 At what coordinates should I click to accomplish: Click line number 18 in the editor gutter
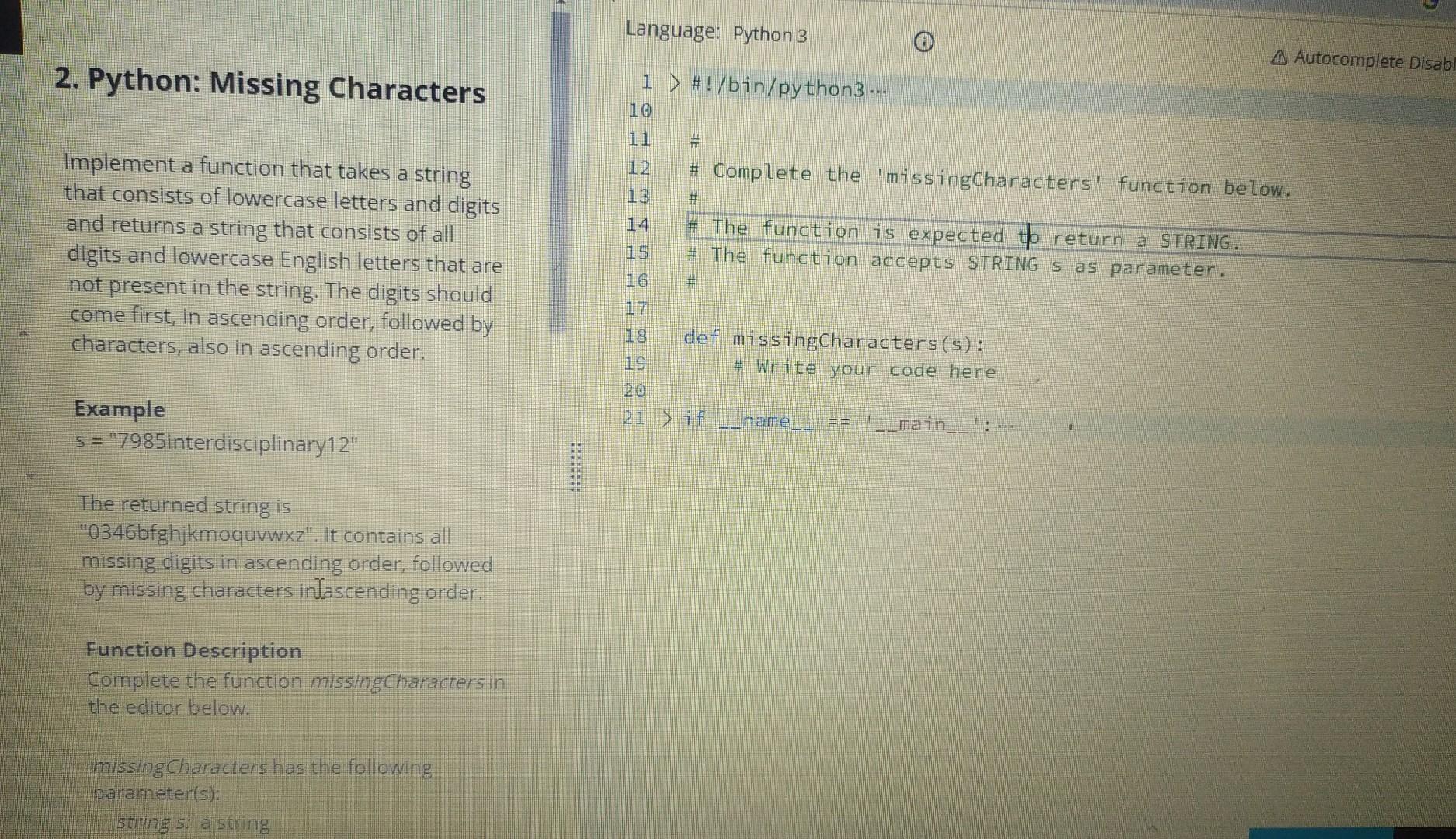634,337
